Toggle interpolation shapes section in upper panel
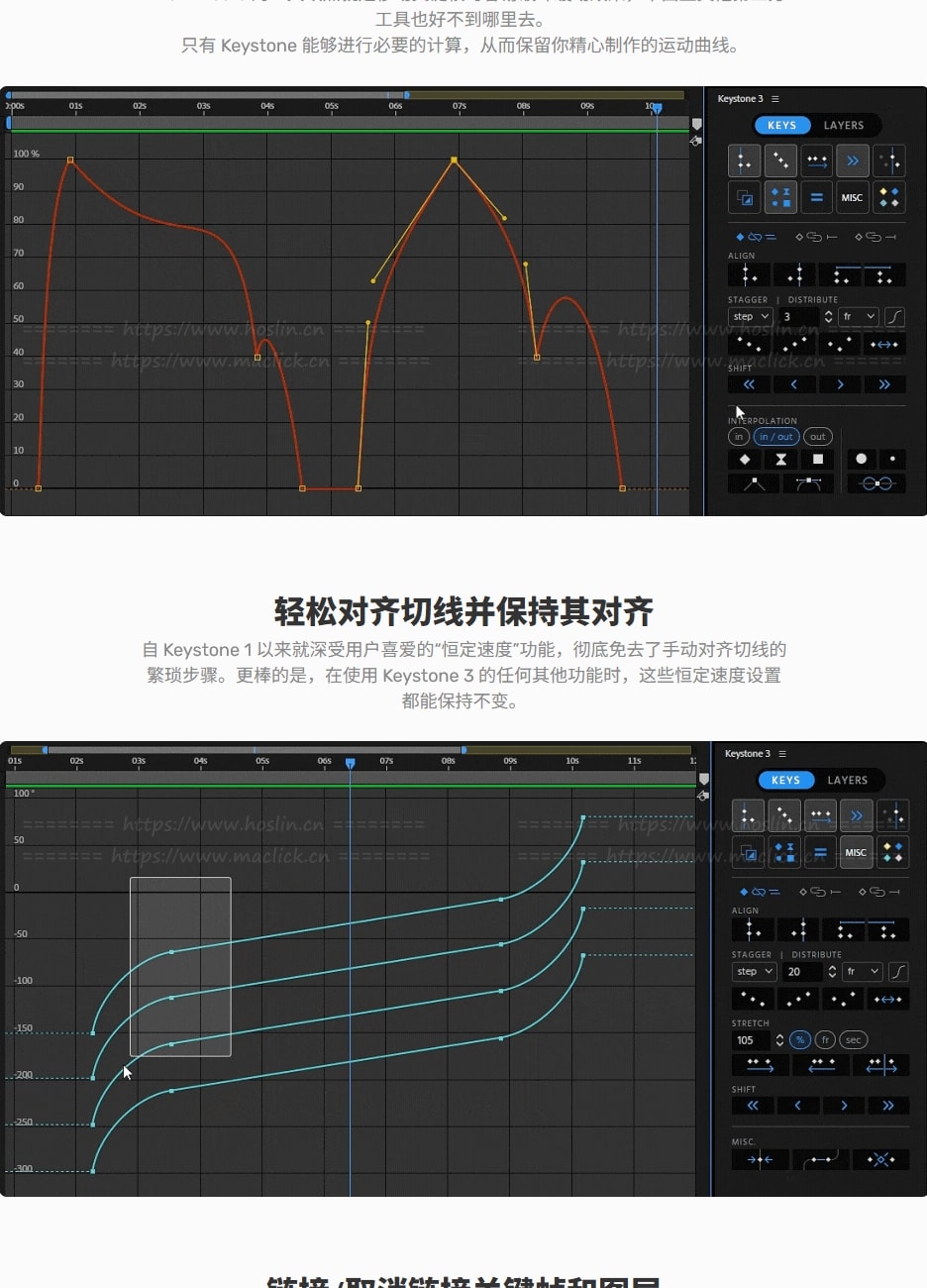This screenshot has height=1288, width=927. (780, 197)
